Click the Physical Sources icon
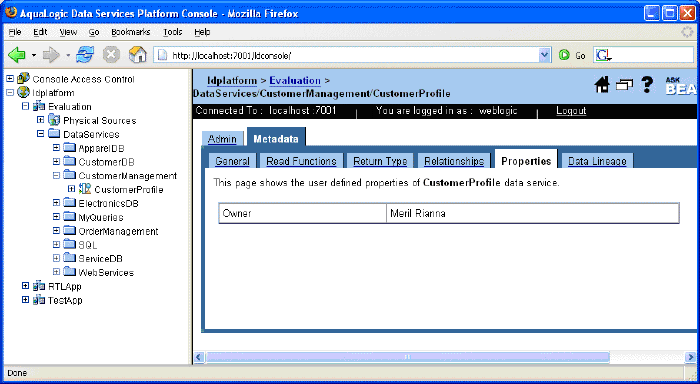Image resolution: width=700 pixels, height=384 pixels. [x=54, y=120]
